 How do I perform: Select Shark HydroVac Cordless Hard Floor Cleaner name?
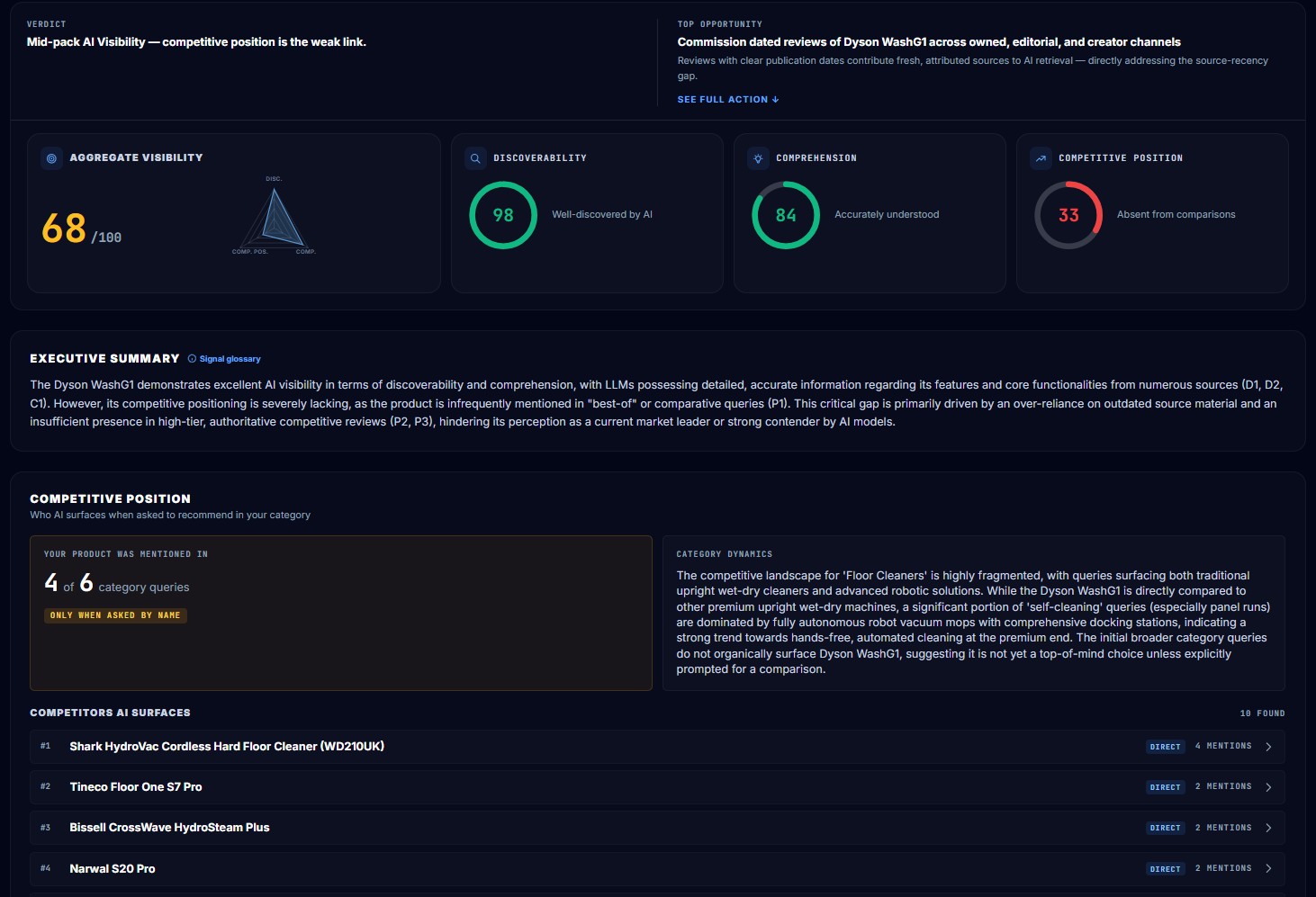tap(227, 747)
